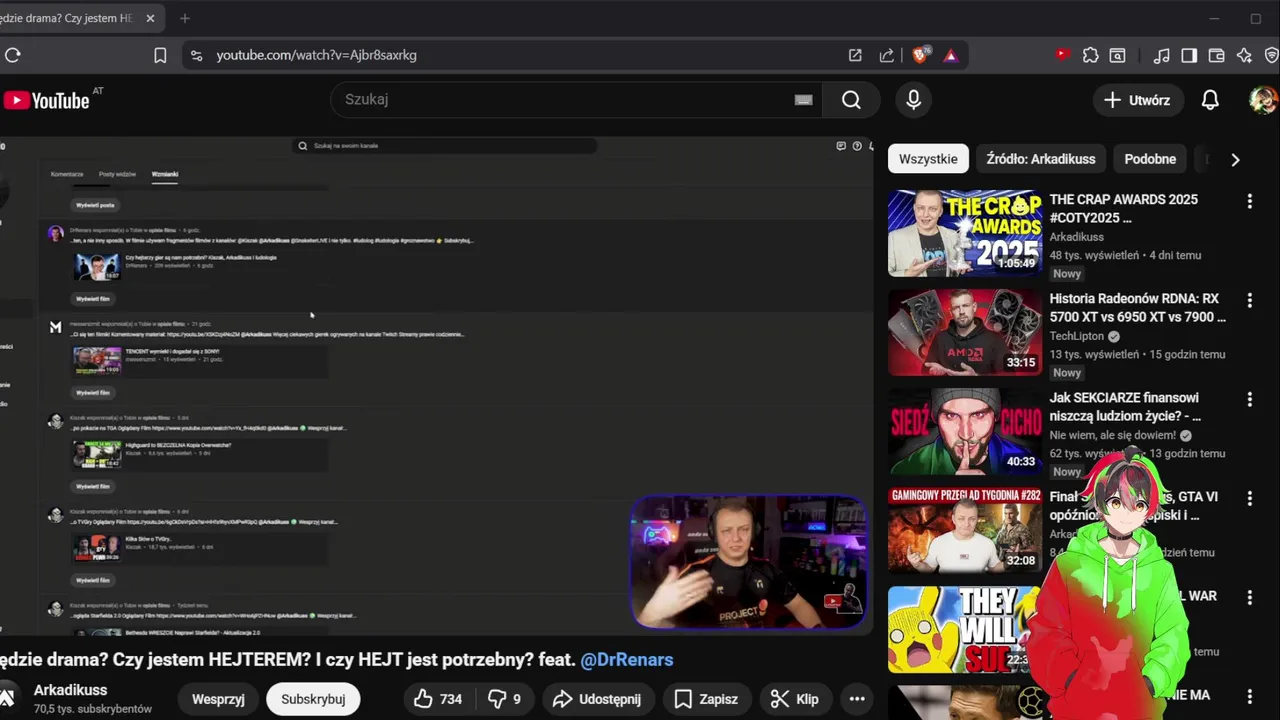Click the magnifier search button

pyautogui.click(x=851, y=99)
